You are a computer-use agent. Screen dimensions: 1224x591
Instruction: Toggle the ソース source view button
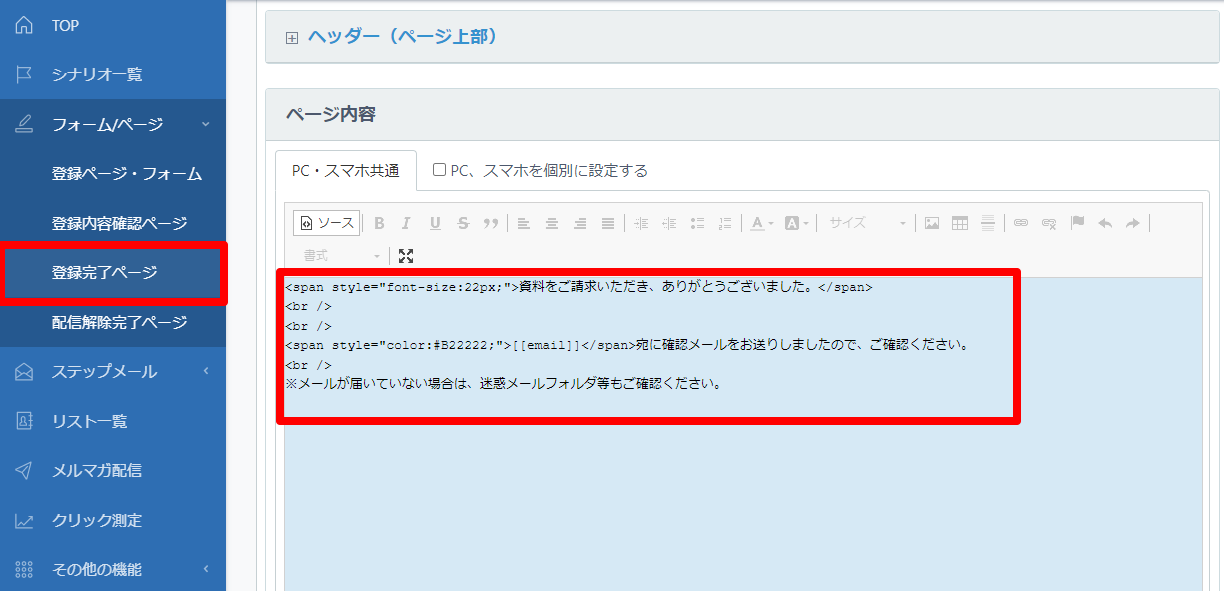point(325,223)
